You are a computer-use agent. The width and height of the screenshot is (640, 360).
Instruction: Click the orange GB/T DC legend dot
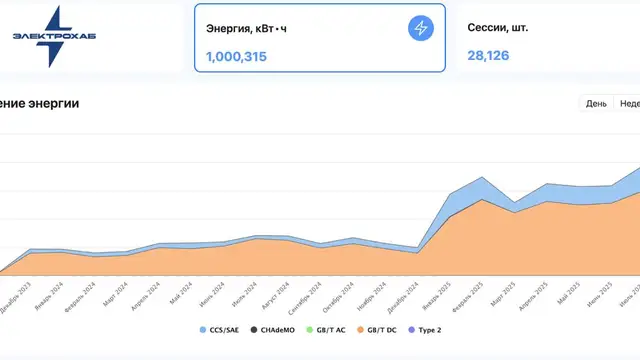coord(360,330)
